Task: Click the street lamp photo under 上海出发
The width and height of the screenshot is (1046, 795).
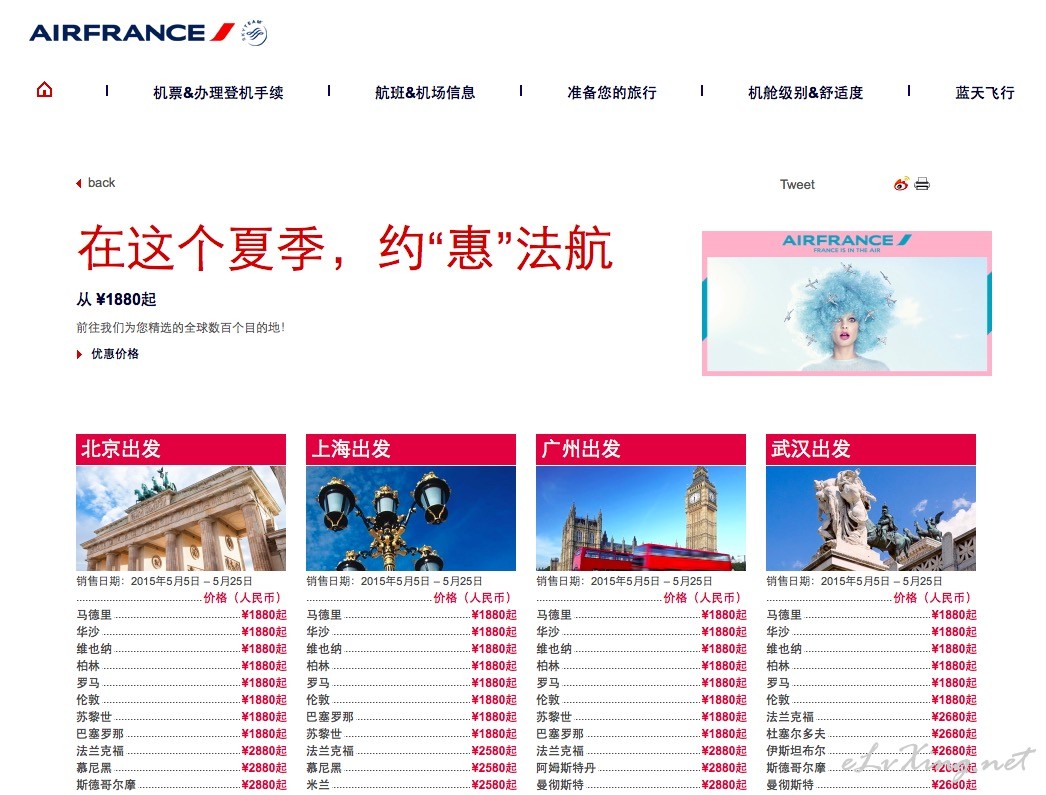Action: (411, 518)
